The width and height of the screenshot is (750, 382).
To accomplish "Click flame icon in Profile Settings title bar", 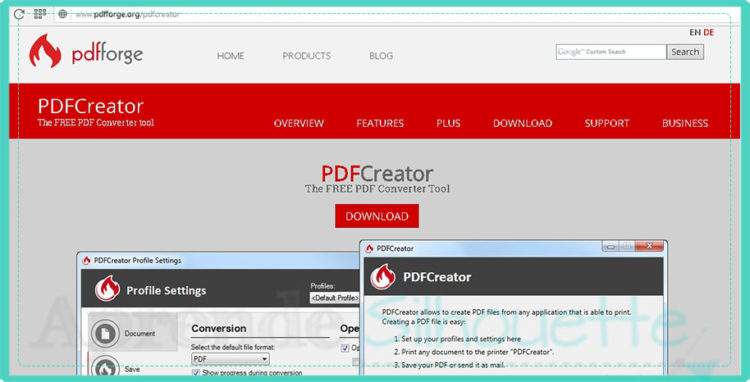I will click(87, 261).
